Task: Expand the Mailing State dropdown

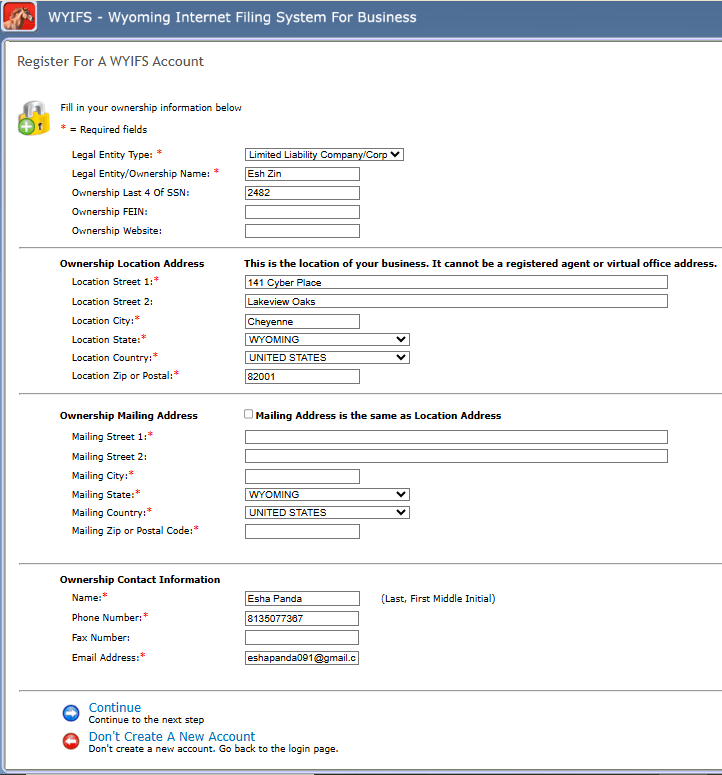Action: coord(327,494)
